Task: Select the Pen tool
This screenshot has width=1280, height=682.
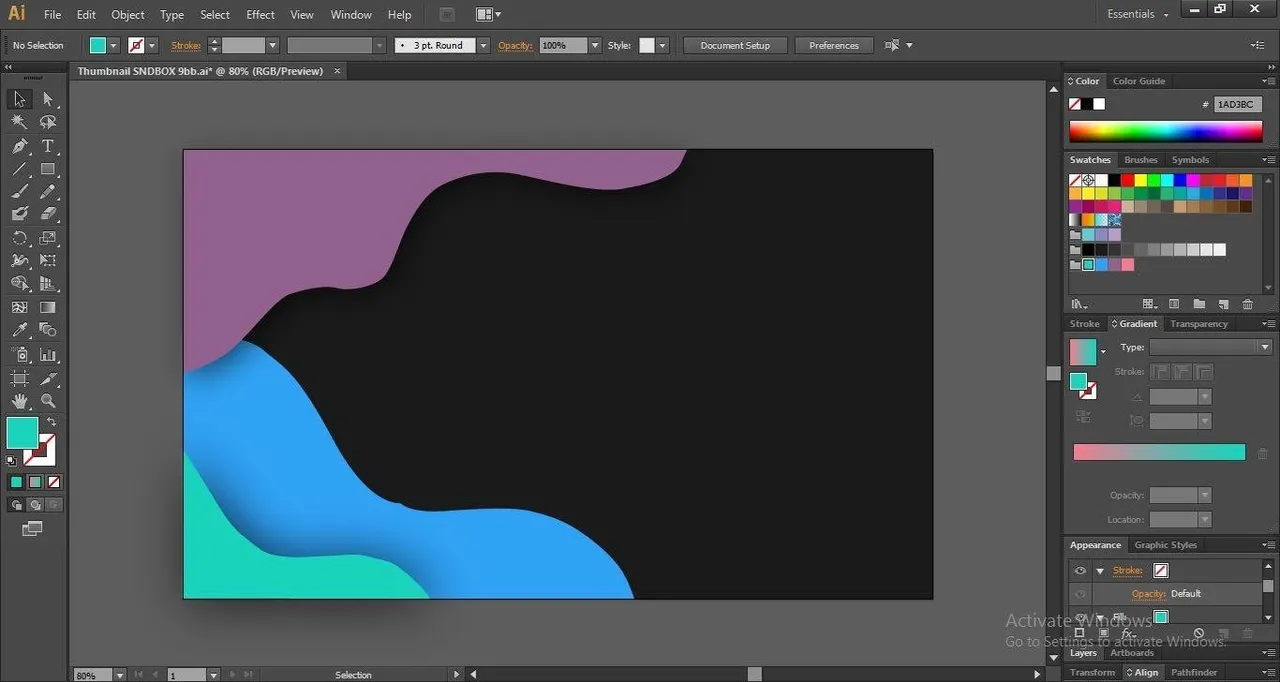Action: [19, 146]
